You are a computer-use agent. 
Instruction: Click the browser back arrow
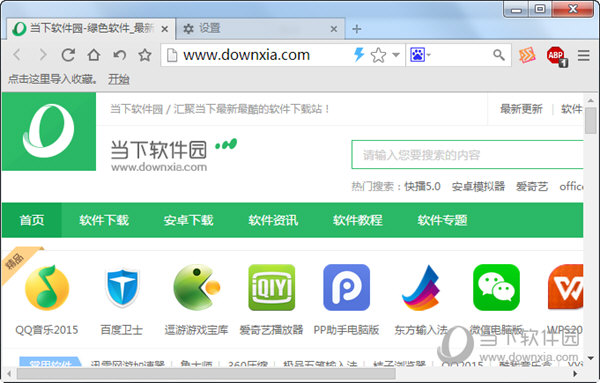click(17, 55)
